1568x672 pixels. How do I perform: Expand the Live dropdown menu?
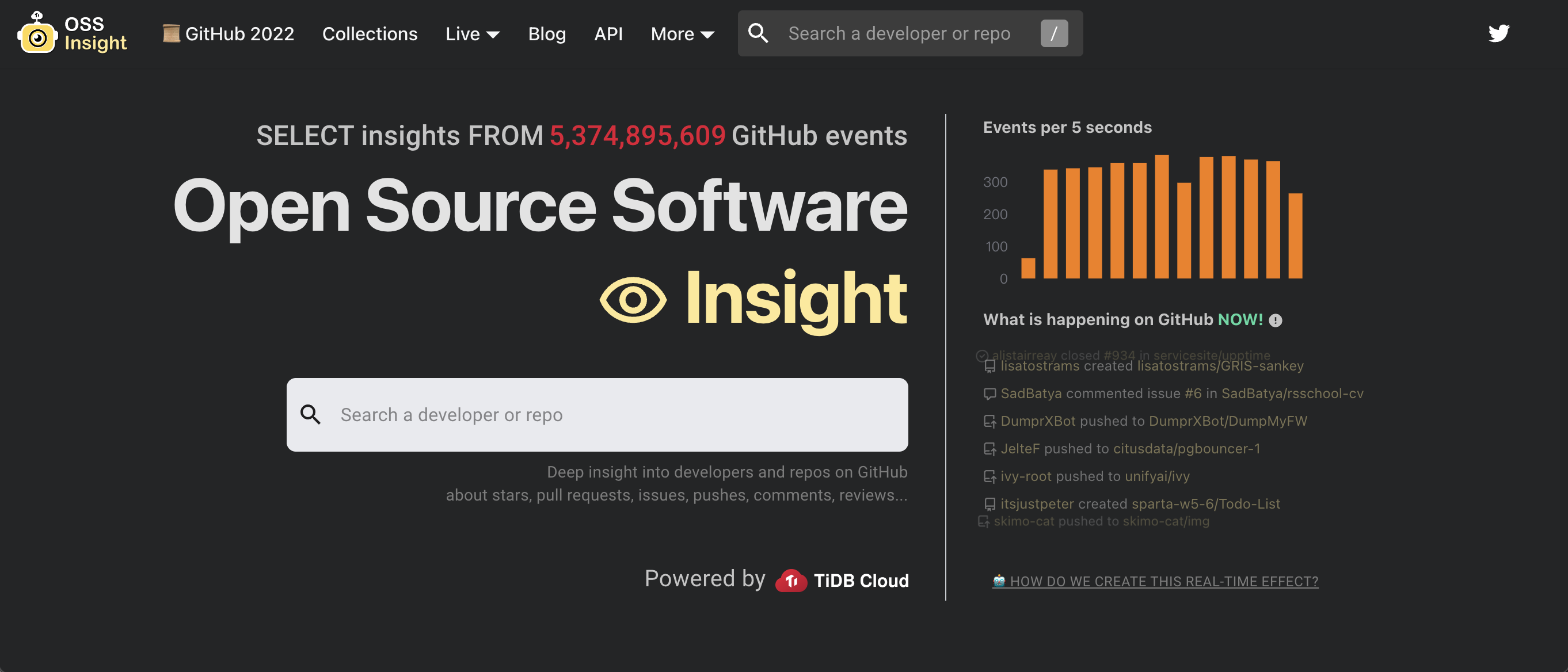tap(472, 33)
